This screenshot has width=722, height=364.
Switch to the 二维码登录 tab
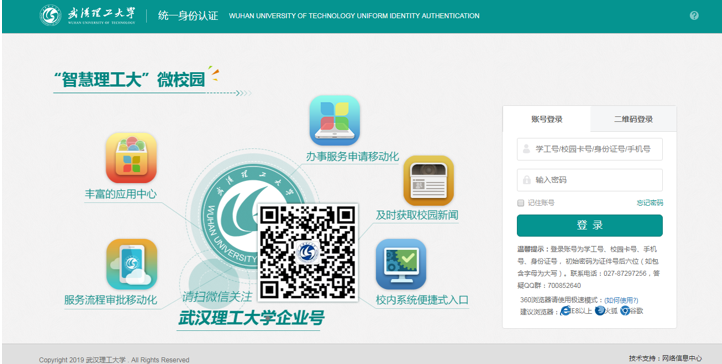pos(633,119)
